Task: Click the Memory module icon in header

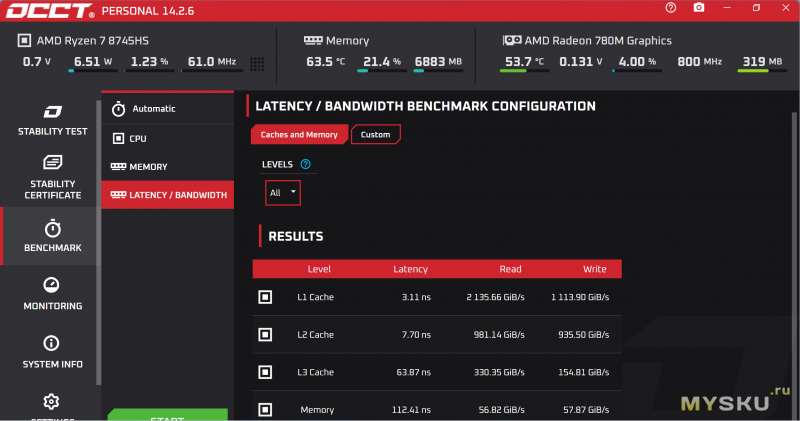Action: coord(313,40)
